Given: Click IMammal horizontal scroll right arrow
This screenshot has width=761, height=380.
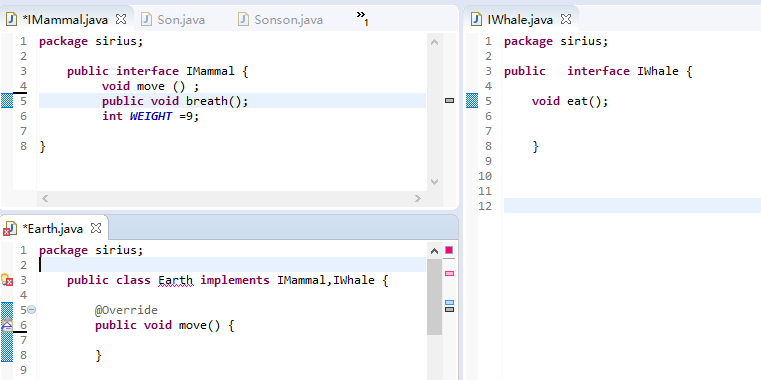Looking at the screenshot, I should (417, 198).
